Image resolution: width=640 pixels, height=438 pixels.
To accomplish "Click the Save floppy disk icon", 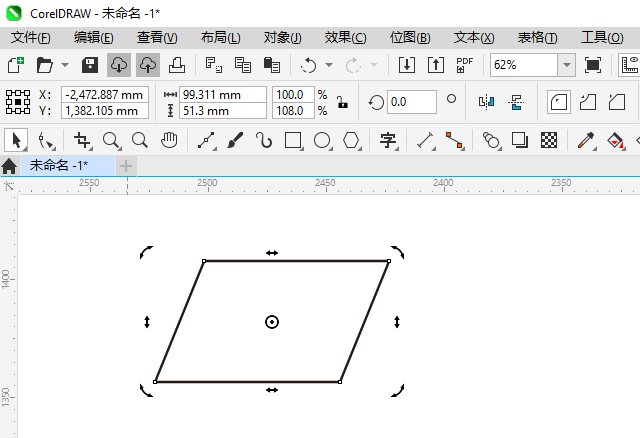I will 90,65.
